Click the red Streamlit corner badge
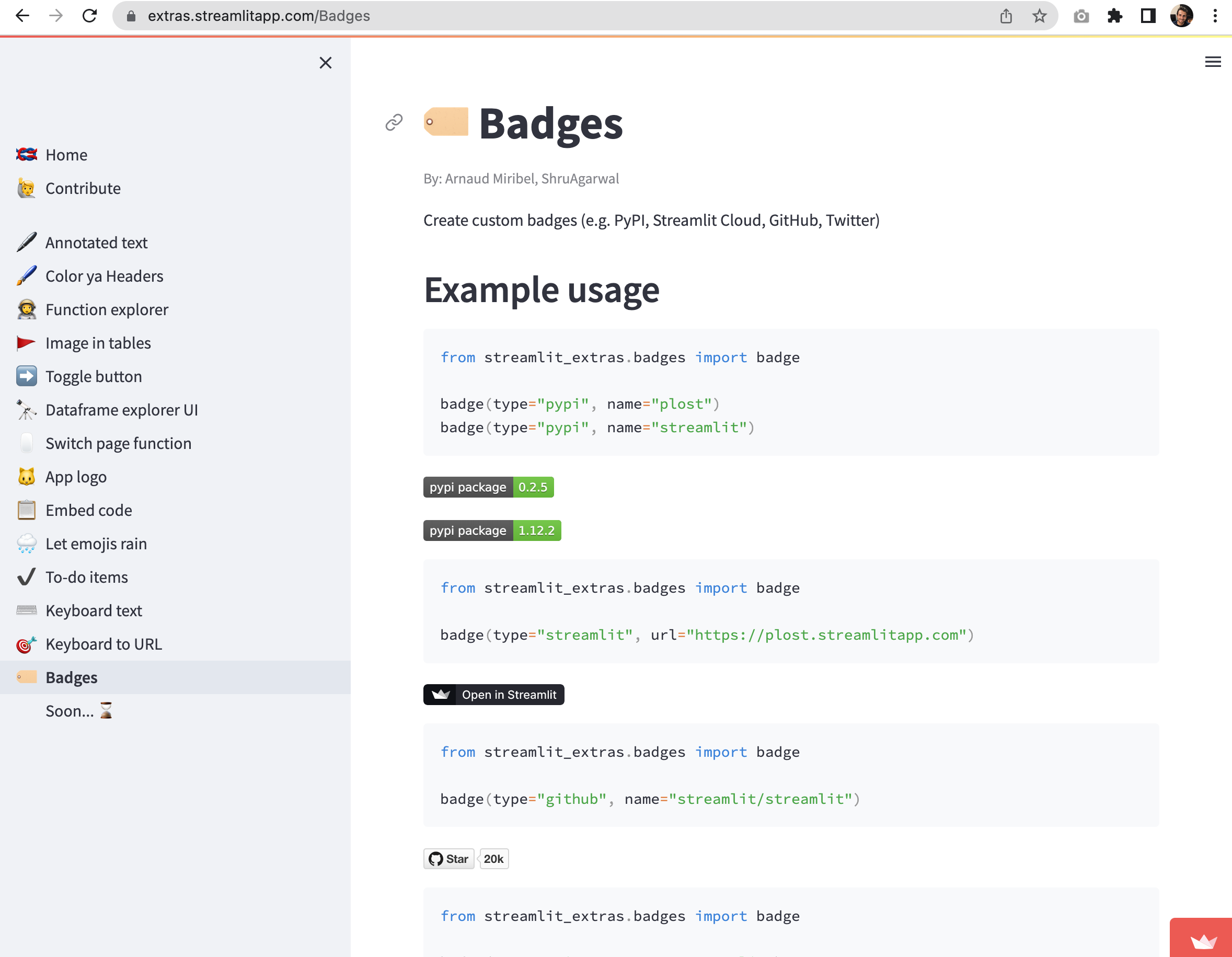The width and height of the screenshot is (1232, 957). tap(1202, 939)
